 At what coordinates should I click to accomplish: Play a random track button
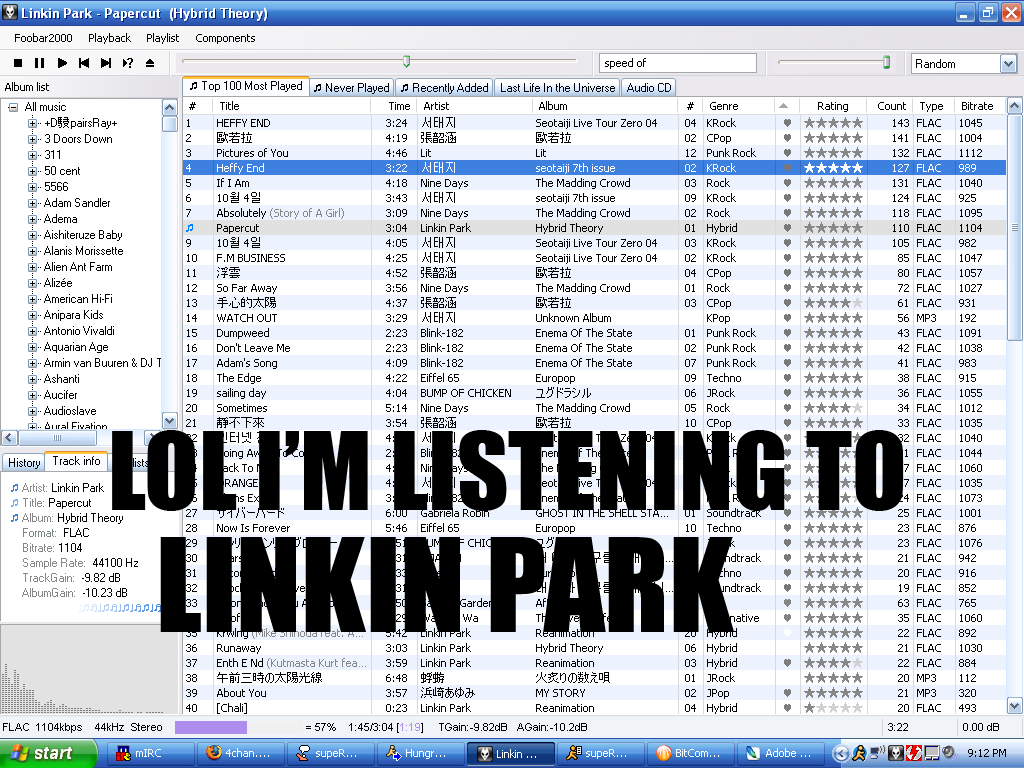tap(128, 63)
